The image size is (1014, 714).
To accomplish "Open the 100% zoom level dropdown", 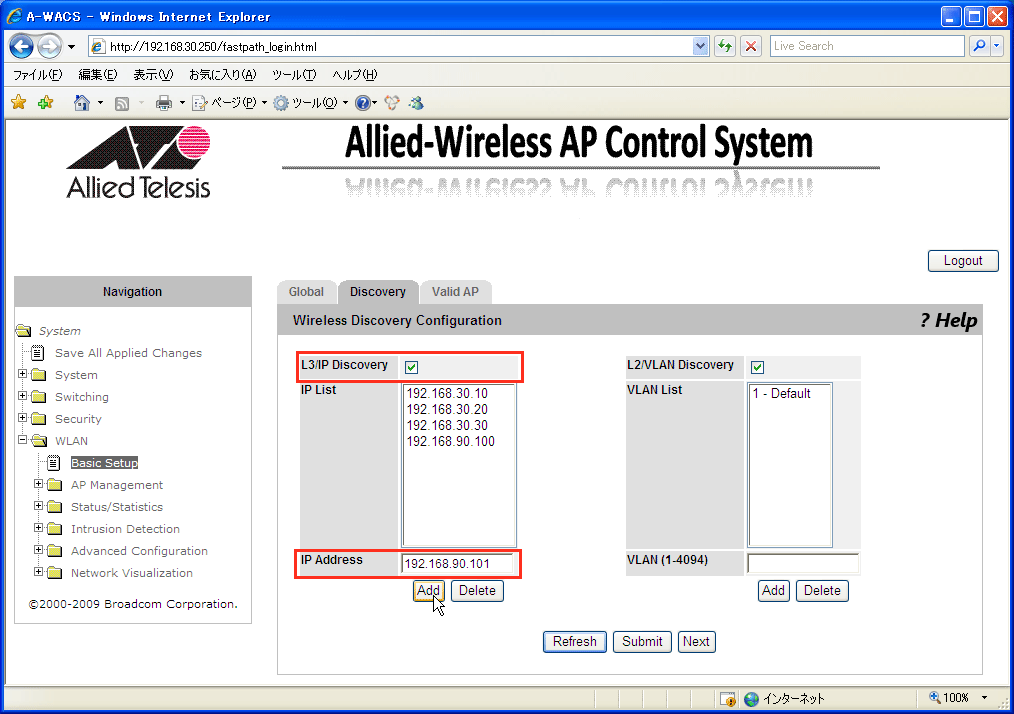I will click(x=984, y=698).
